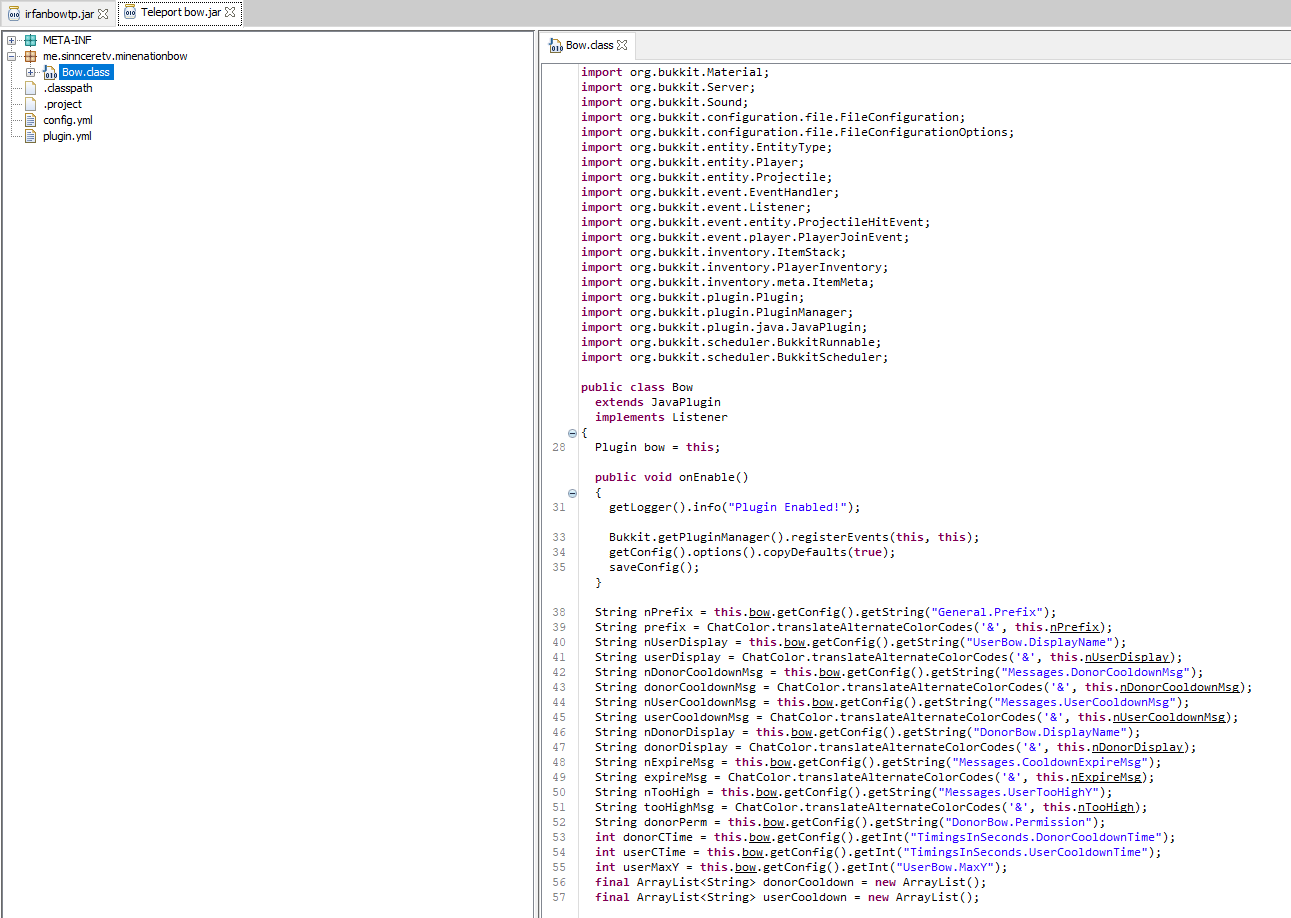Image resolution: width=1291 pixels, height=918 pixels.
Task: Select Bow.class in the file tree
Action: click(86, 72)
